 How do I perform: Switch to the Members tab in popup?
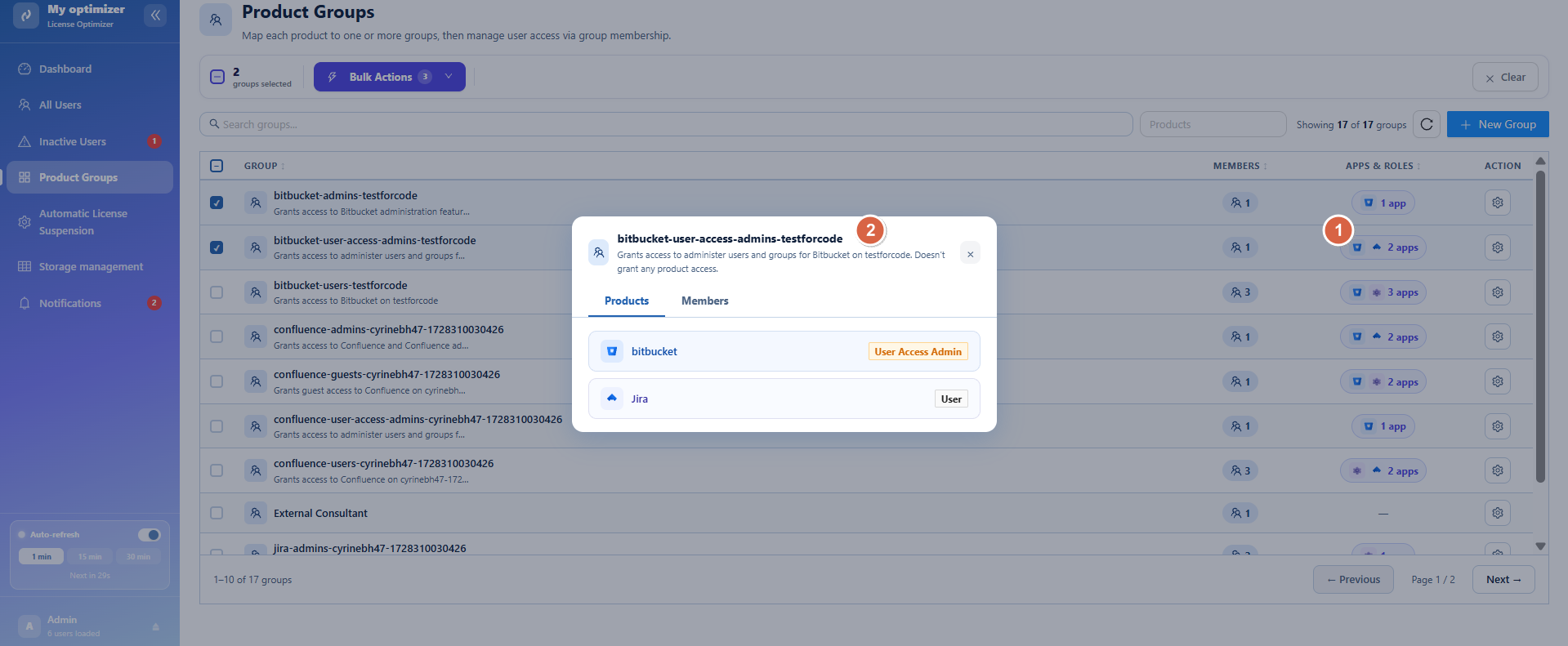click(x=705, y=301)
